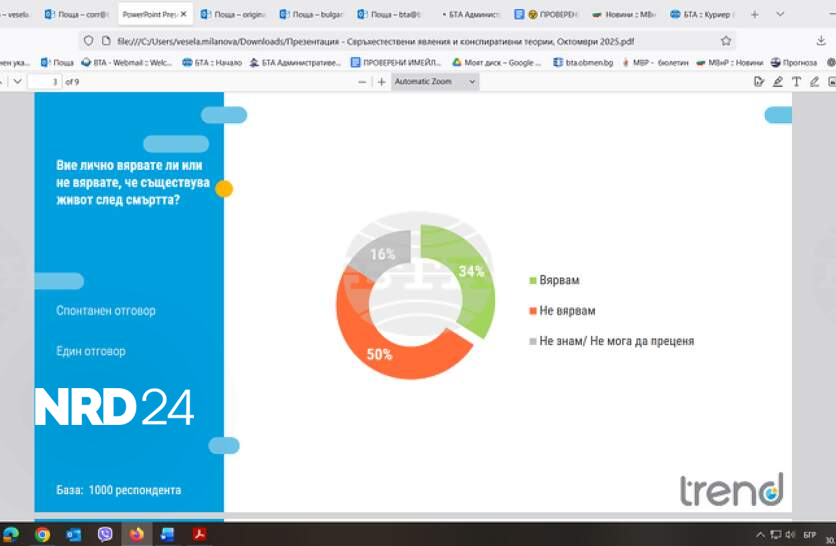Select the PDF draw tool
Screen dimensions: 836x546
pyautogui.click(x=814, y=82)
